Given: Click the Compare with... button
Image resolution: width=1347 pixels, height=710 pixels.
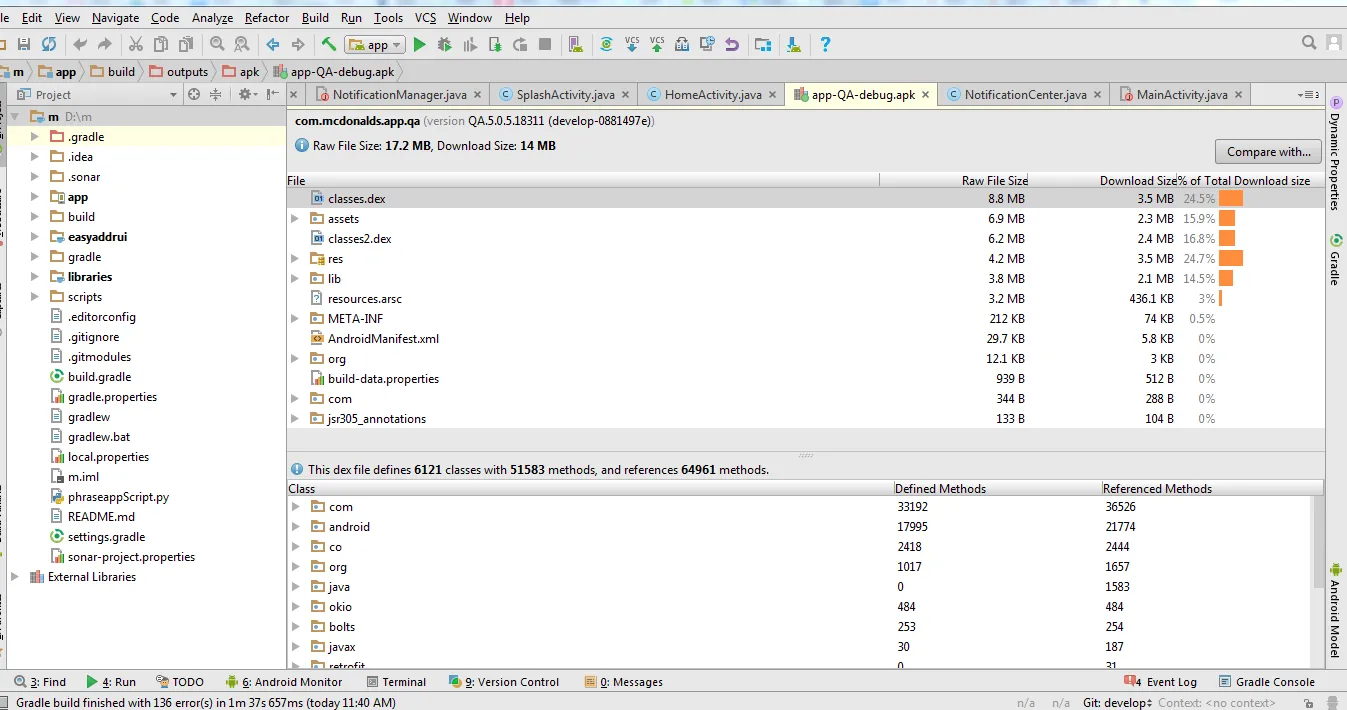Looking at the screenshot, I should click(x=1268, y=152).
